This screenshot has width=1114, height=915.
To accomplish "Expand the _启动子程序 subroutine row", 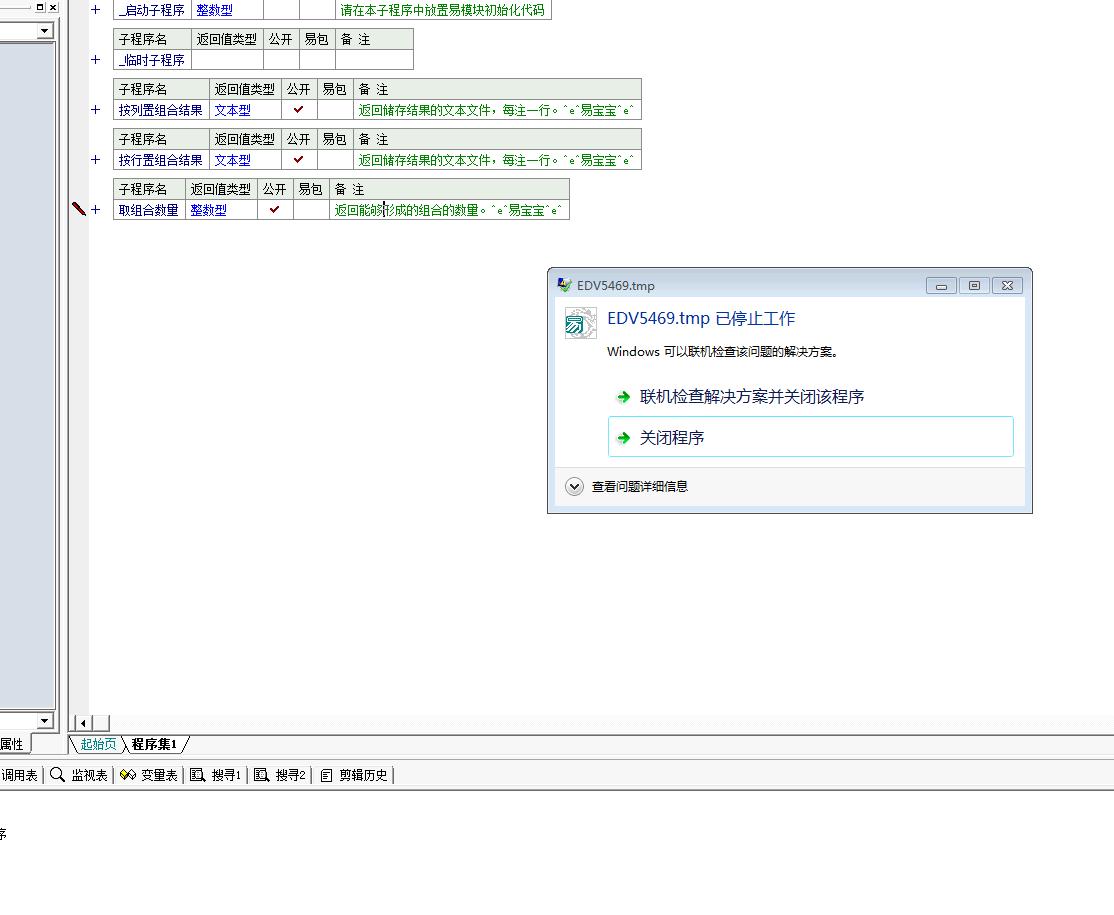I will [x=95, y=10].
